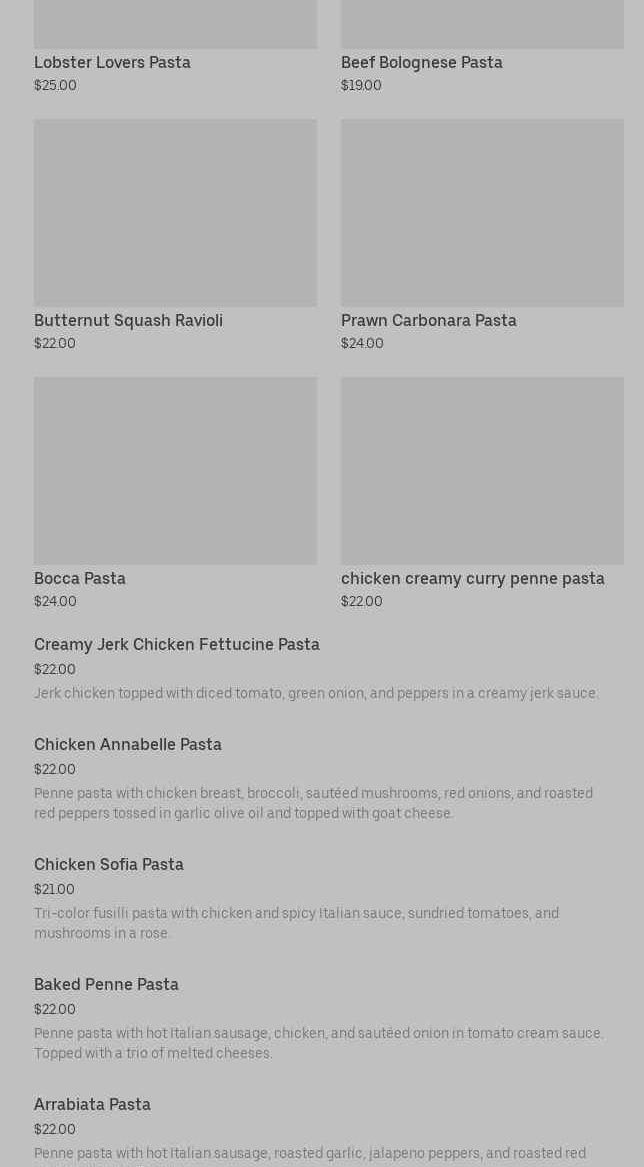
Task: Click the Lobster Lovers Pasta image
Action: pyautogui.click(x=175, y=24)
